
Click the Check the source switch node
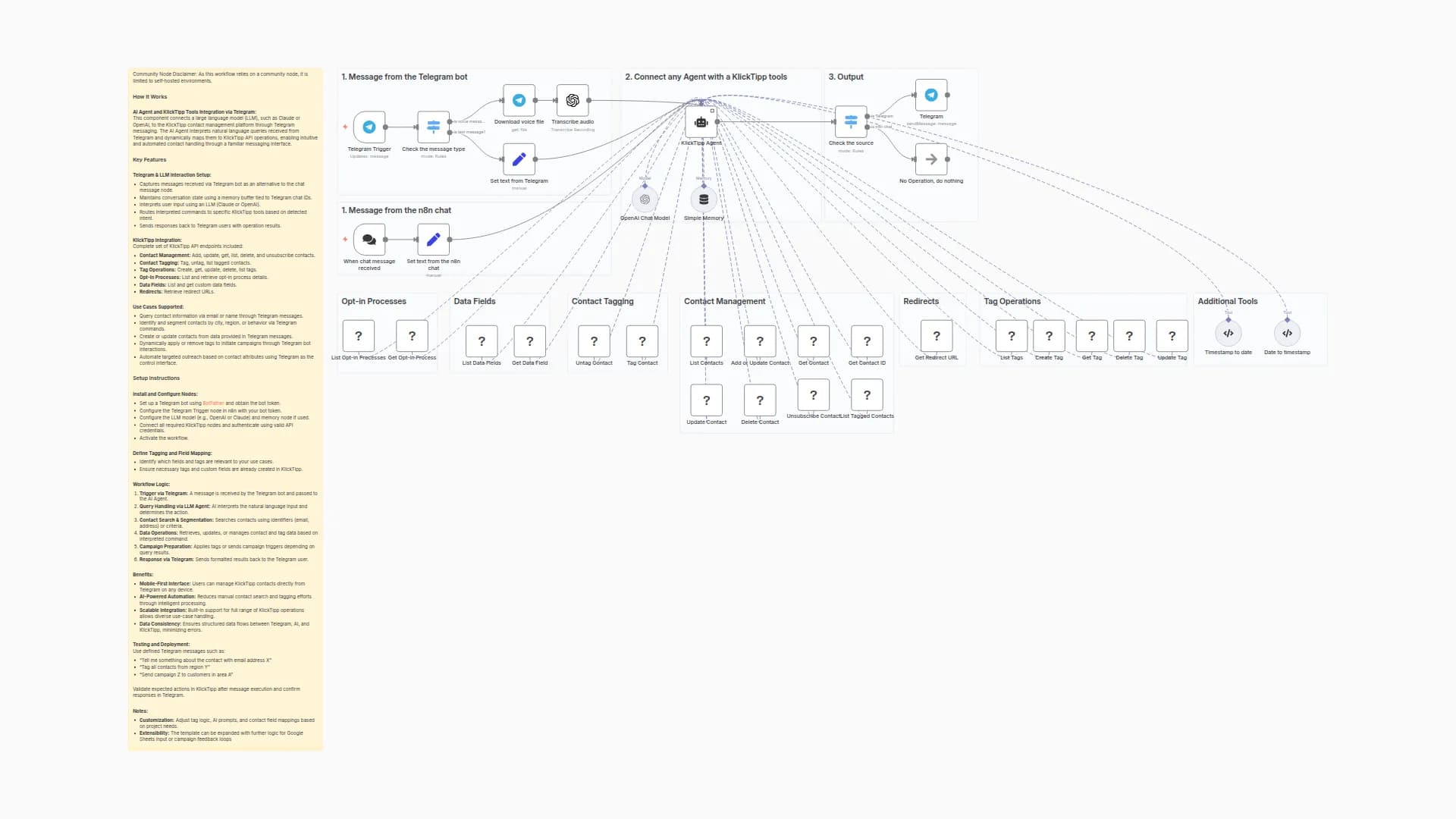click(x=851, y=121)
